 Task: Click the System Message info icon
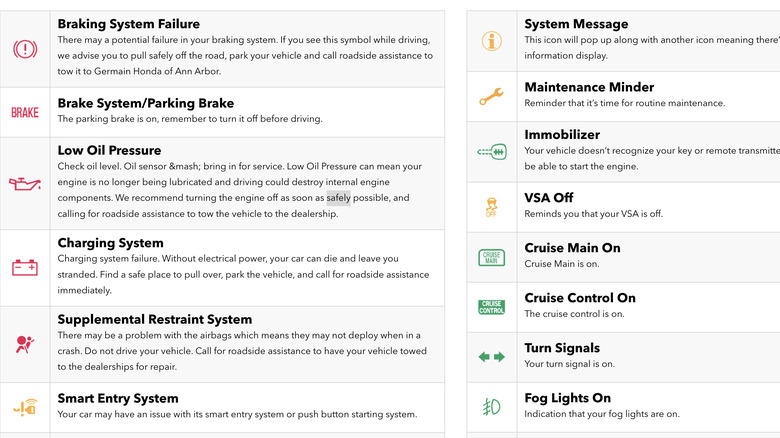pos(492,41)
